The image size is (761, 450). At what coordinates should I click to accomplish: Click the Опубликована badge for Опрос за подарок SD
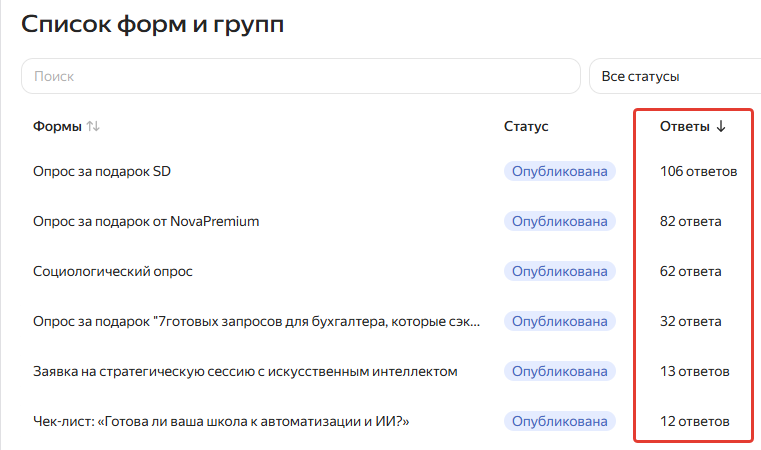560,171
